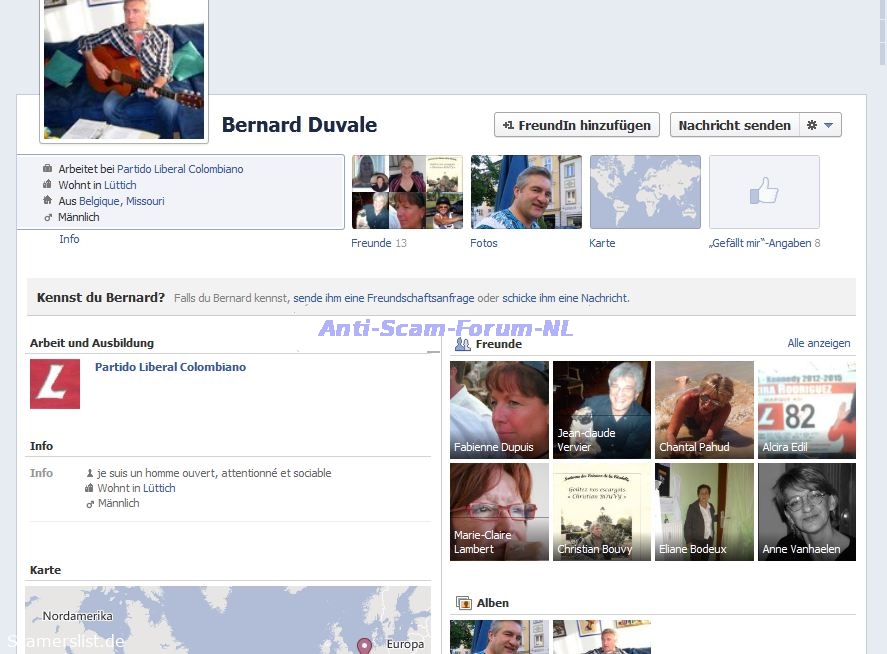Click sende ihm eine Freundschaftsanfrage link
The width and height of the screenshot is (887, 654).
pyautogui.click(x=383, y=298)
